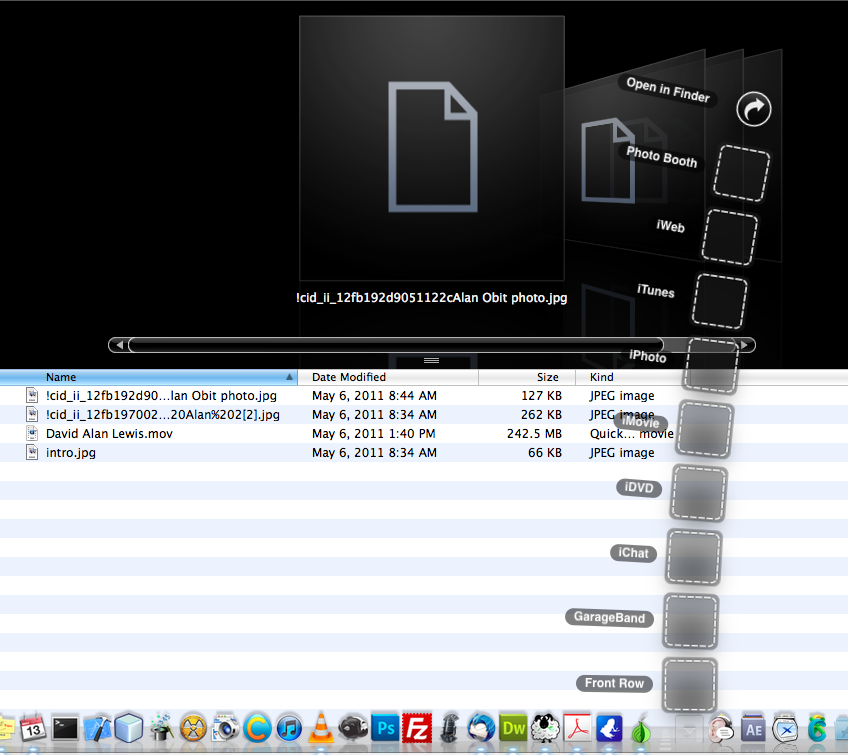Open Adobe Acrobat from the Dock
Screen dimensions: 848x755
[x=577, y=728]
